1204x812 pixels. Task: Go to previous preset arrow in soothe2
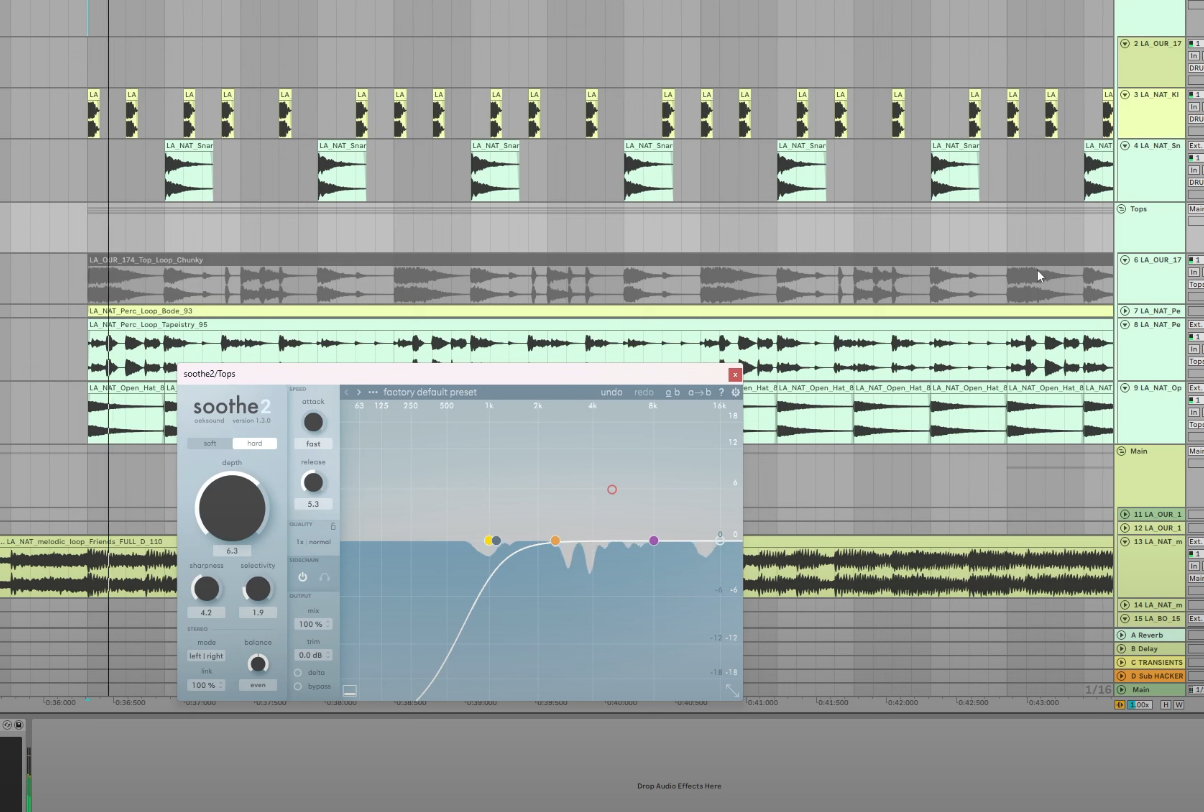[x=347, y=392]
